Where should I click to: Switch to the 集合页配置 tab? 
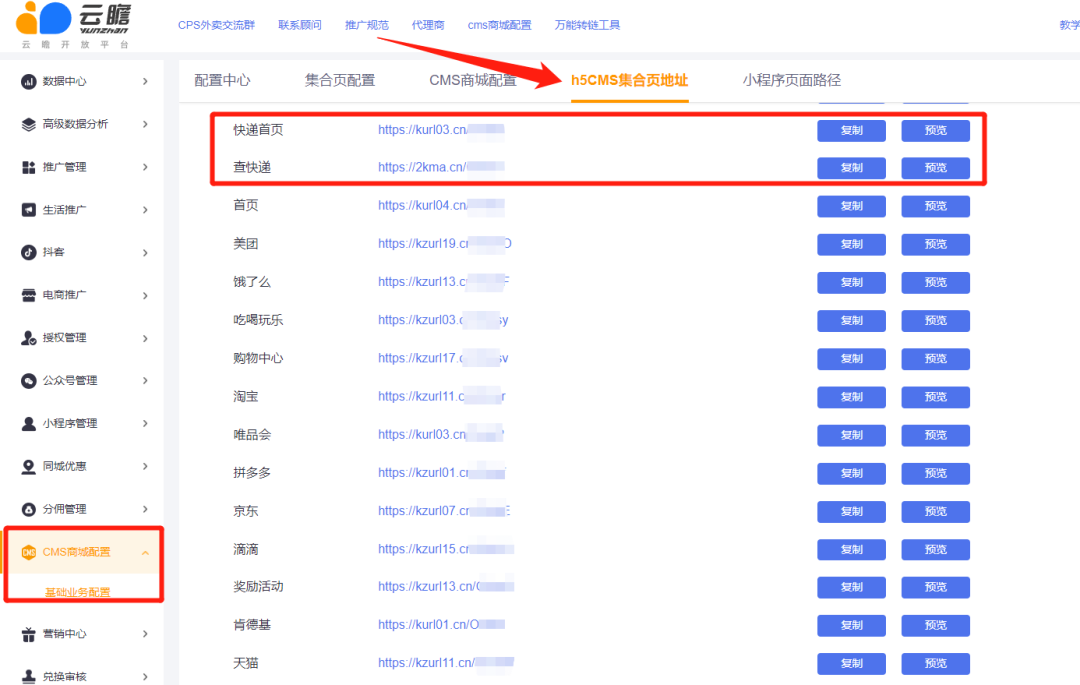tap(340, 81)
